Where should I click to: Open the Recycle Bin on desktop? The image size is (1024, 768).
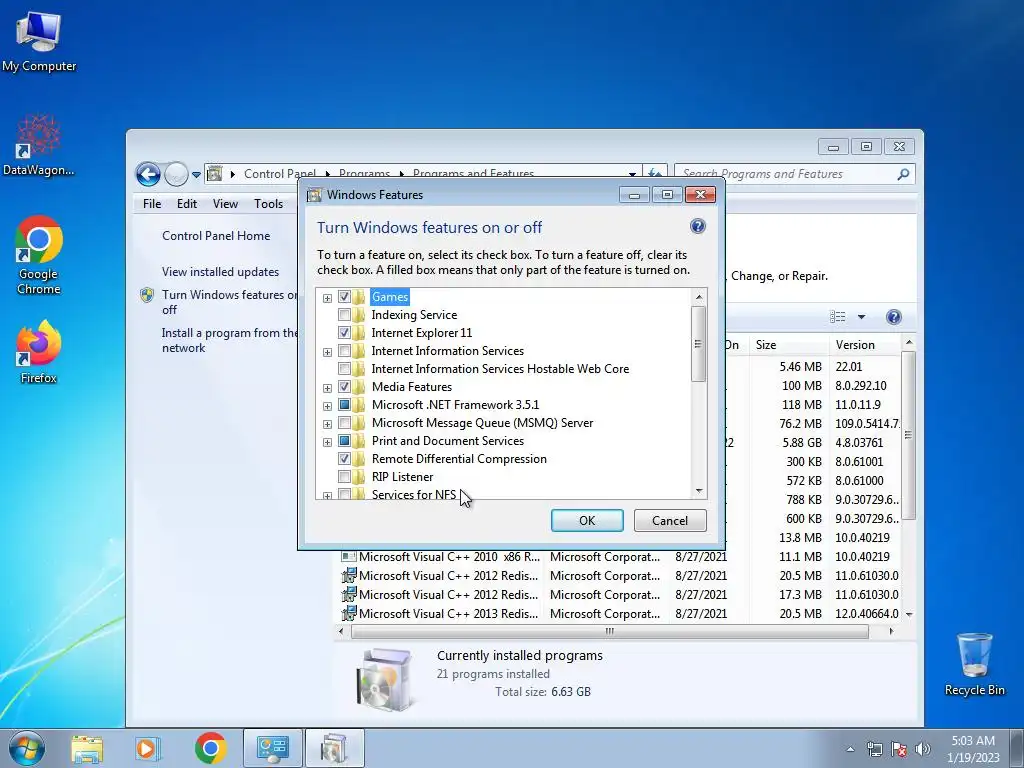tap(974, 664)
